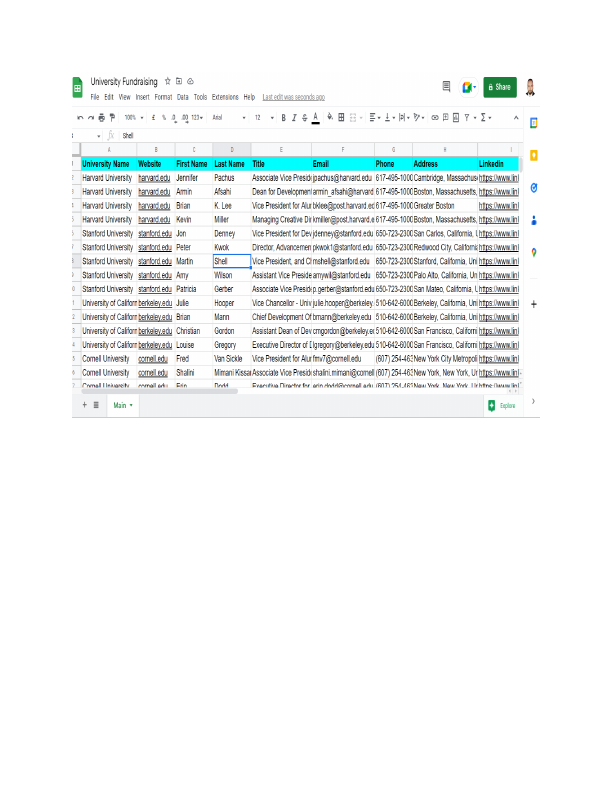Open Google Keep side panel

533,155
